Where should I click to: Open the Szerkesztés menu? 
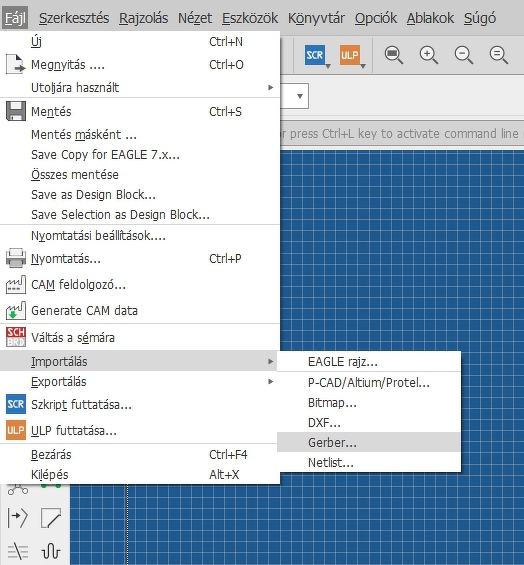(74, 18)
